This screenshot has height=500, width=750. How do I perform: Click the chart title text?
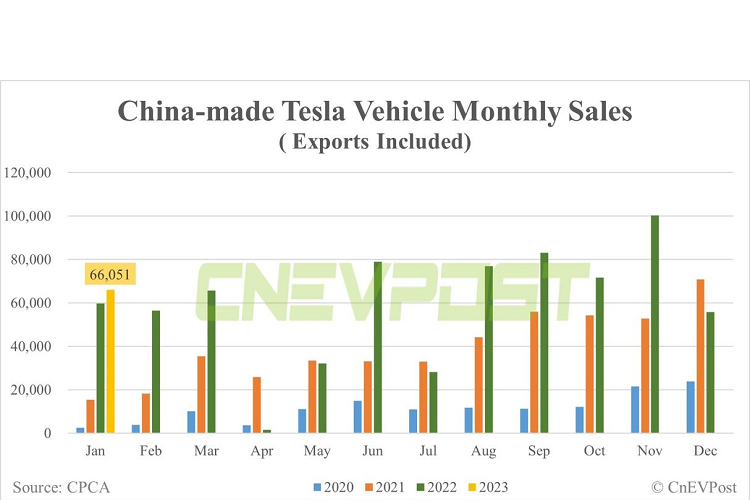(x=375, y=111)
